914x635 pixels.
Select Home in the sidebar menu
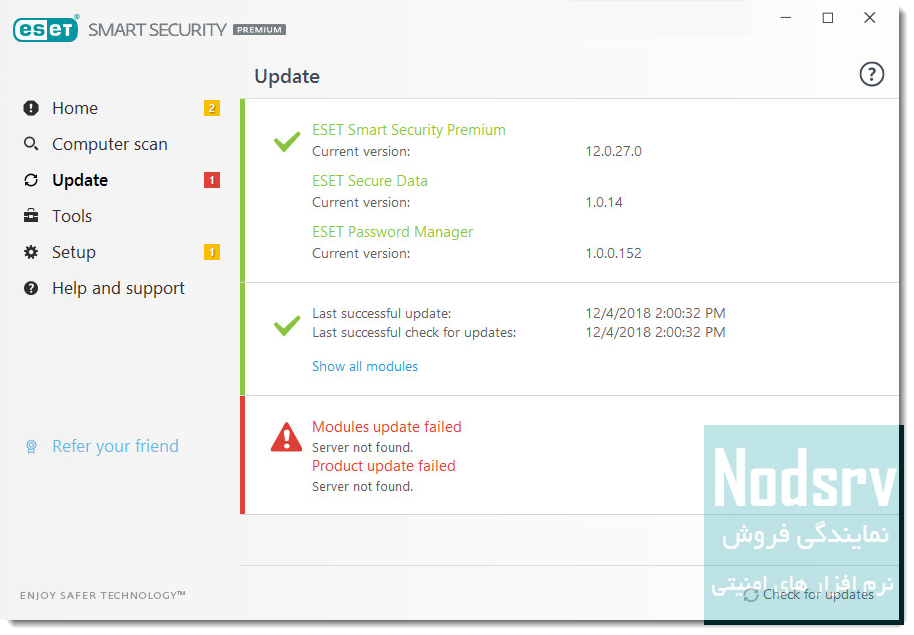(74, 108)
